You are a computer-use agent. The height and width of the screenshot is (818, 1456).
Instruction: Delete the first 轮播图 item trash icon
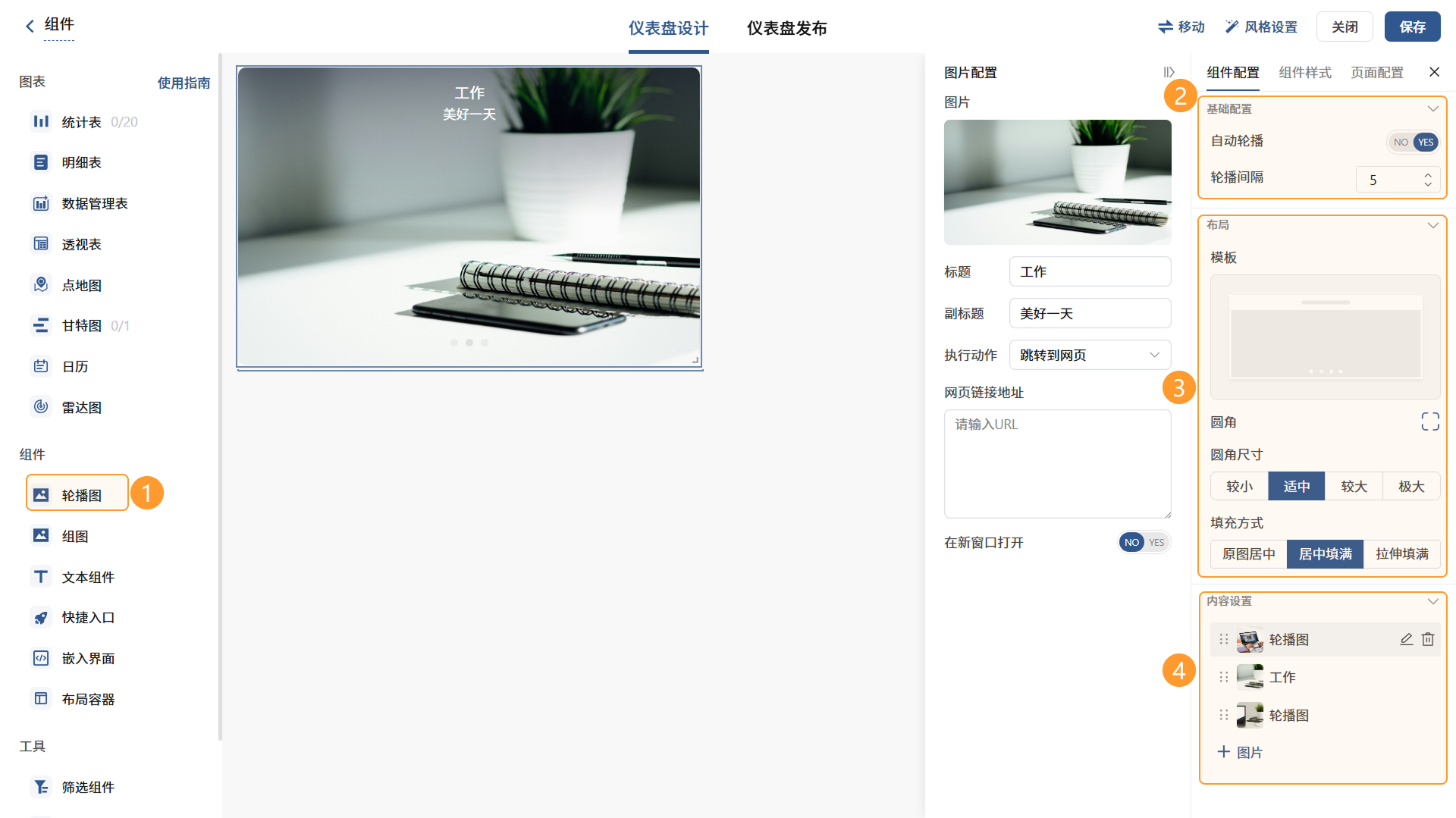[x=1428, y=639]
